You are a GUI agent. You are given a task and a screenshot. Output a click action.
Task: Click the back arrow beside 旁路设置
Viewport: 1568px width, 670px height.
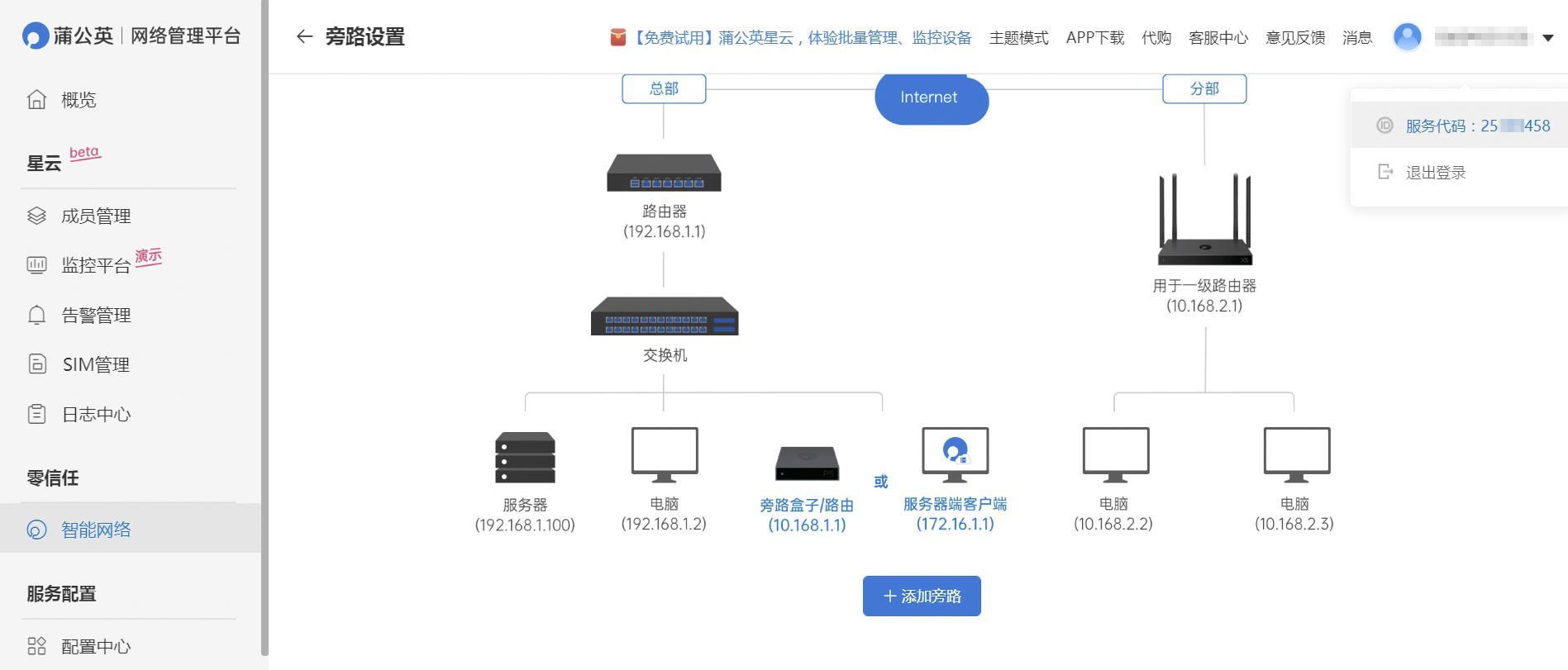(x=304, y=36)
